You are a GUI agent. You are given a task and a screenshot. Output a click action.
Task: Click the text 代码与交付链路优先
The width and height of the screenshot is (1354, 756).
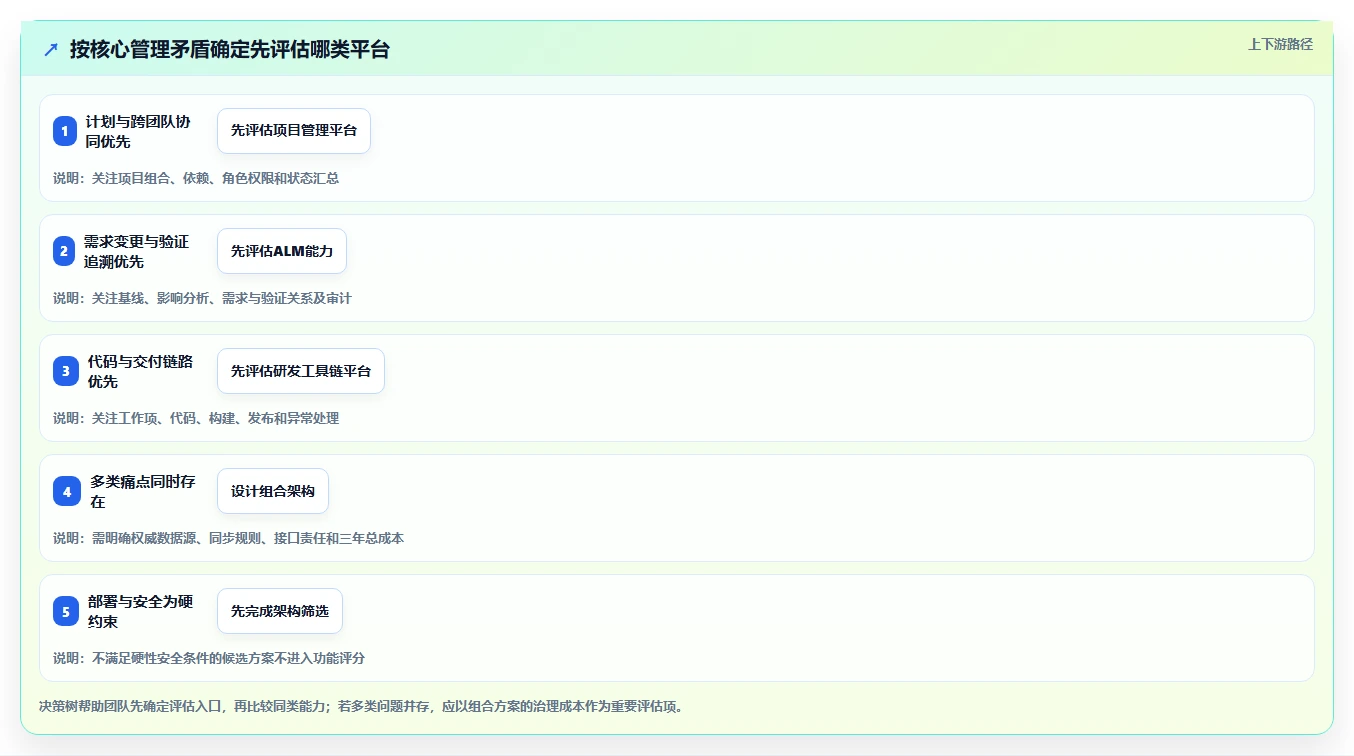point(140,371)
